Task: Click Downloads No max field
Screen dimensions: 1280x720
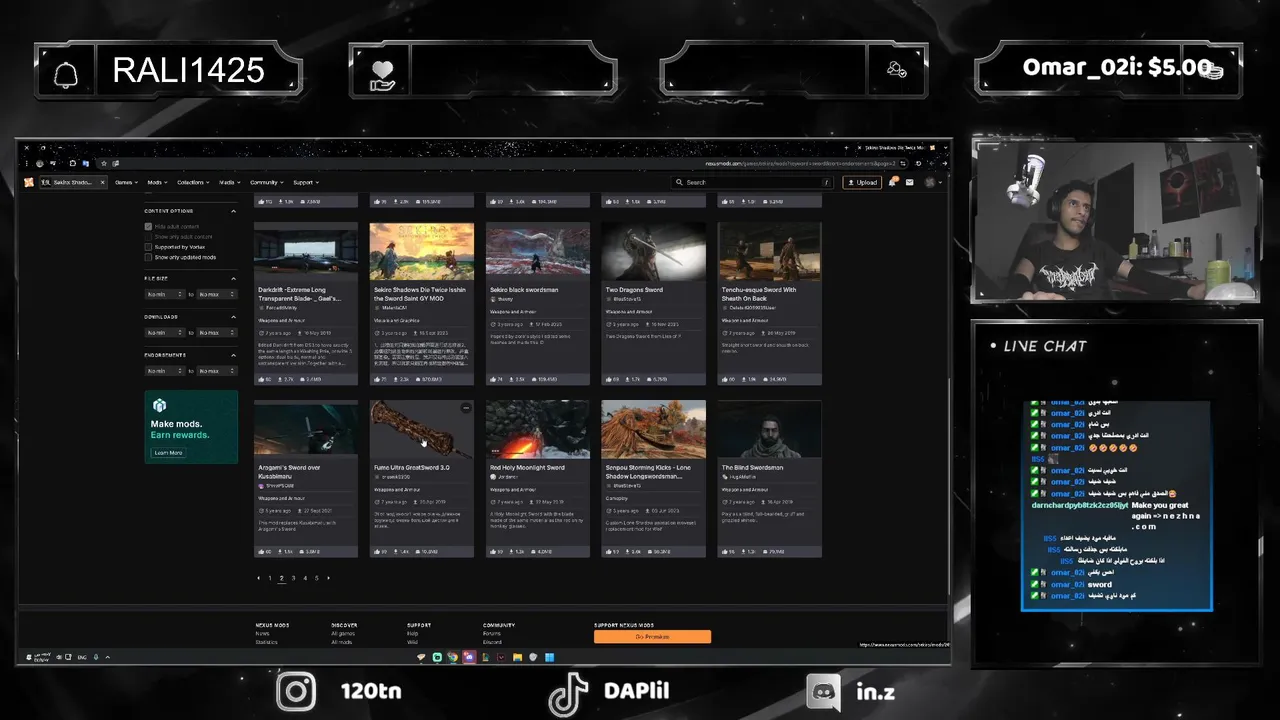Action: pyautogui.click(x=217, y=332)
